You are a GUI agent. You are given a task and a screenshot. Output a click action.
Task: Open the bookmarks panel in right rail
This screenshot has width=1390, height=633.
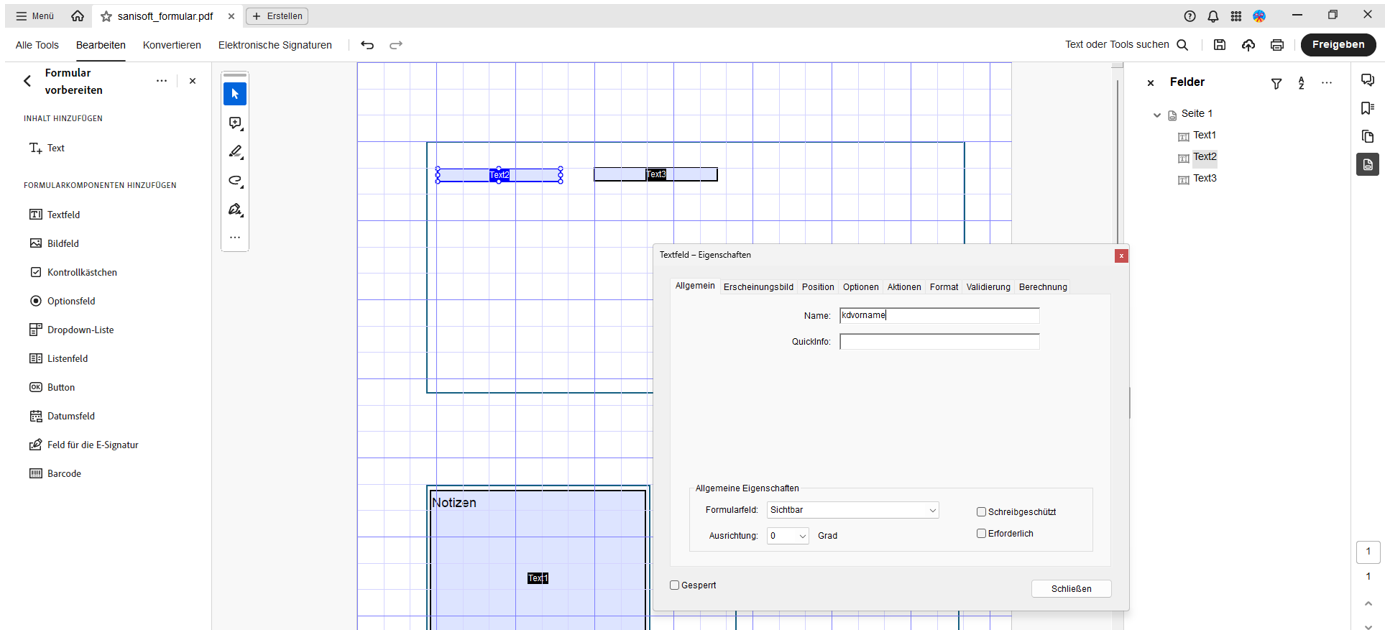pyautogui.click(x=1368, y=108)
